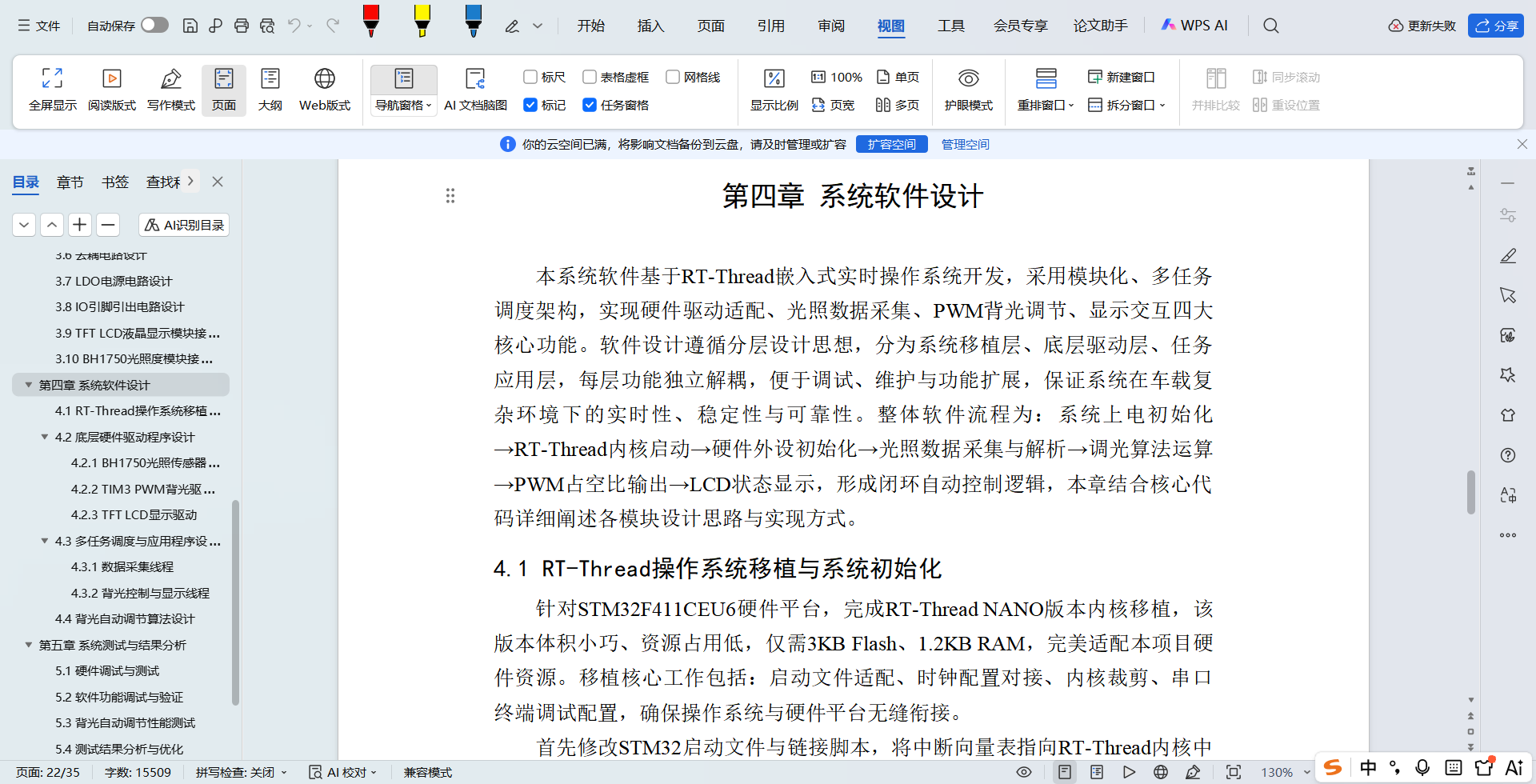This screenshot has width=1536, height=784.
Task: Open rearrange windows dropdown
Action: pyautogui.click(x=1046, y=106)
